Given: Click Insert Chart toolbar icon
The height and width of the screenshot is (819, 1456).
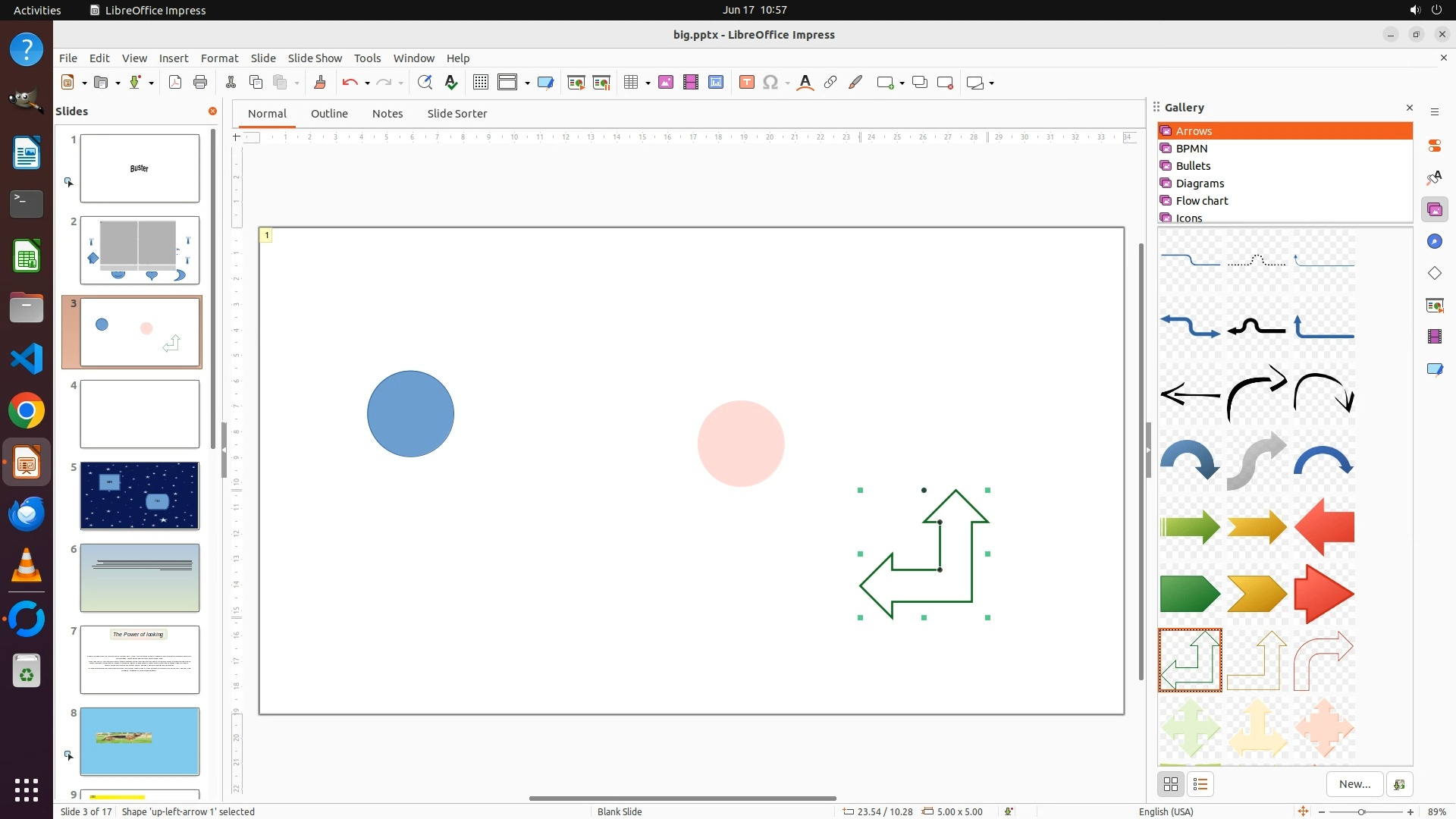Looking at the screenshot, I should pyautogui.click(x=716, y=83).
